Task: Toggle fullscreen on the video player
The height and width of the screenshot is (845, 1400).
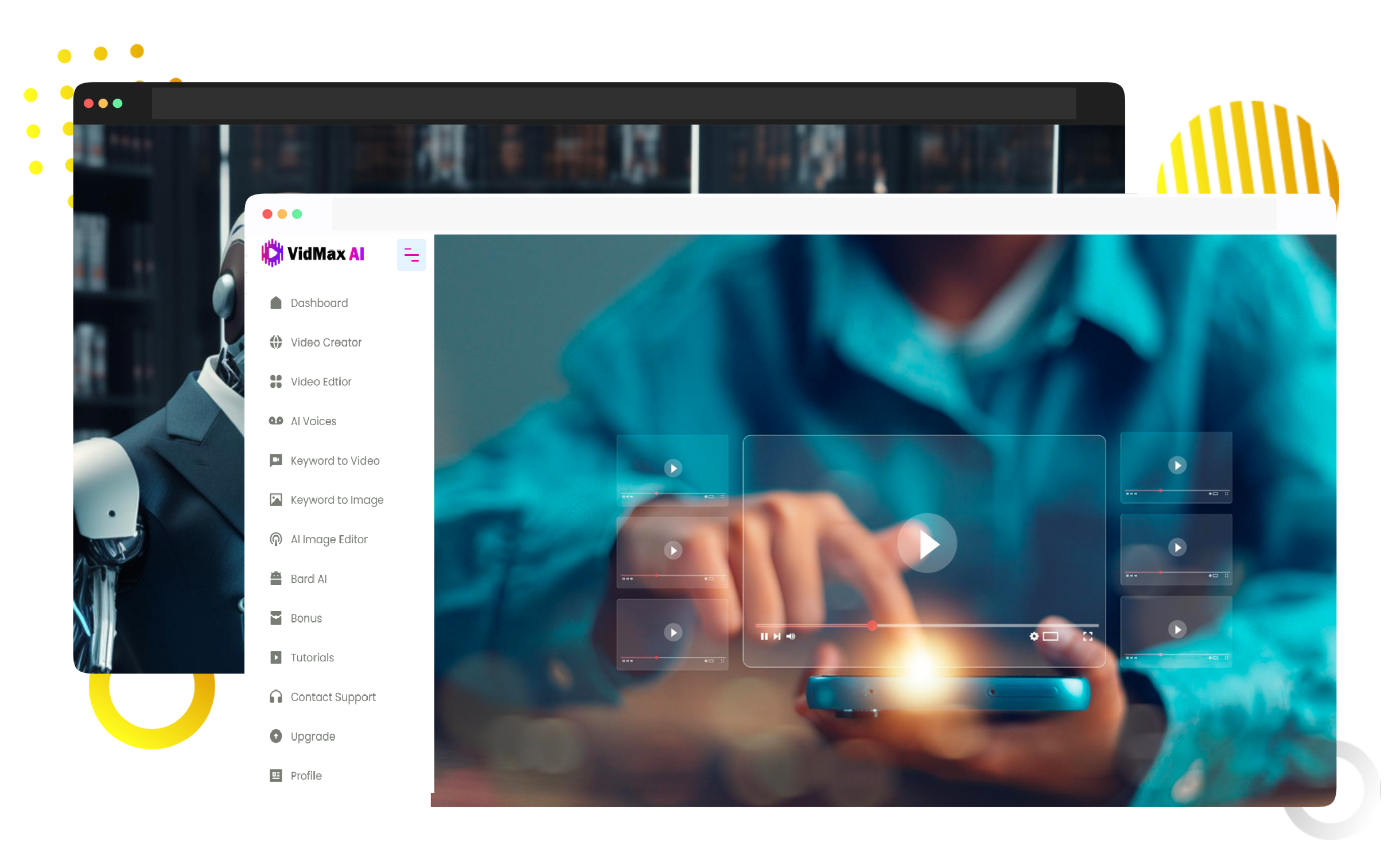Action: click(1087, 636)
